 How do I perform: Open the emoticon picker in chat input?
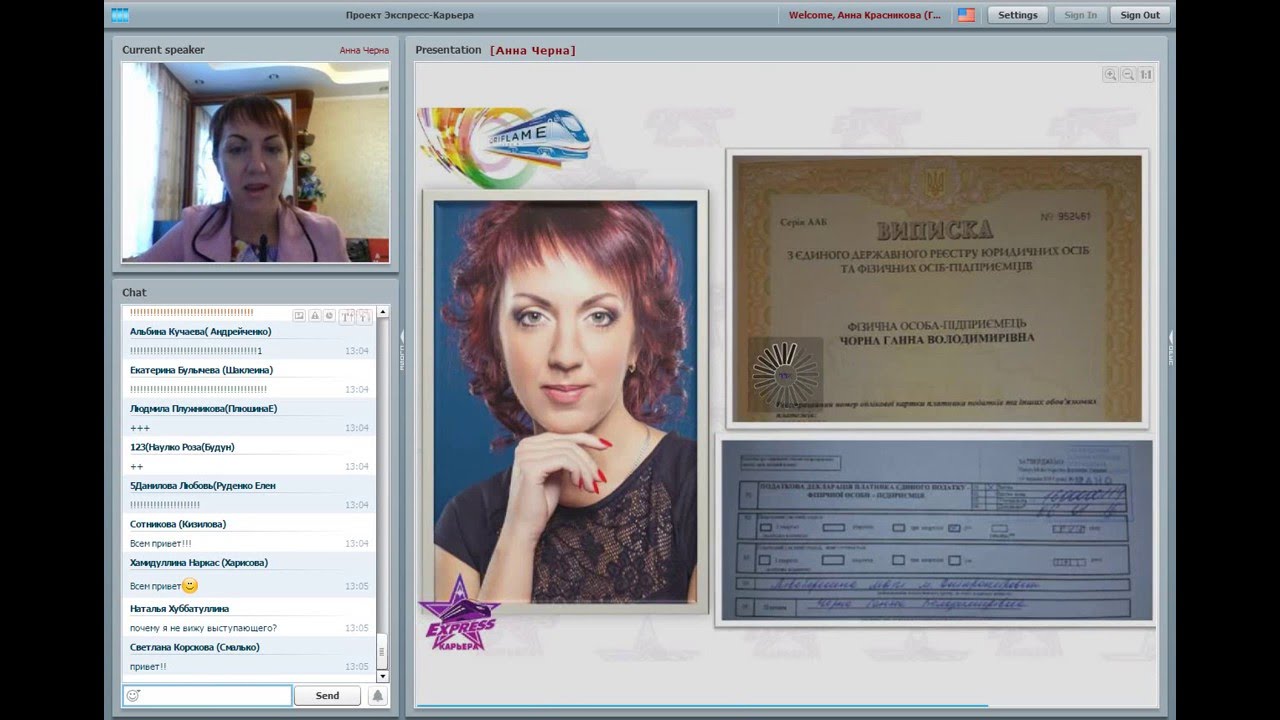(x=133, y=696)
